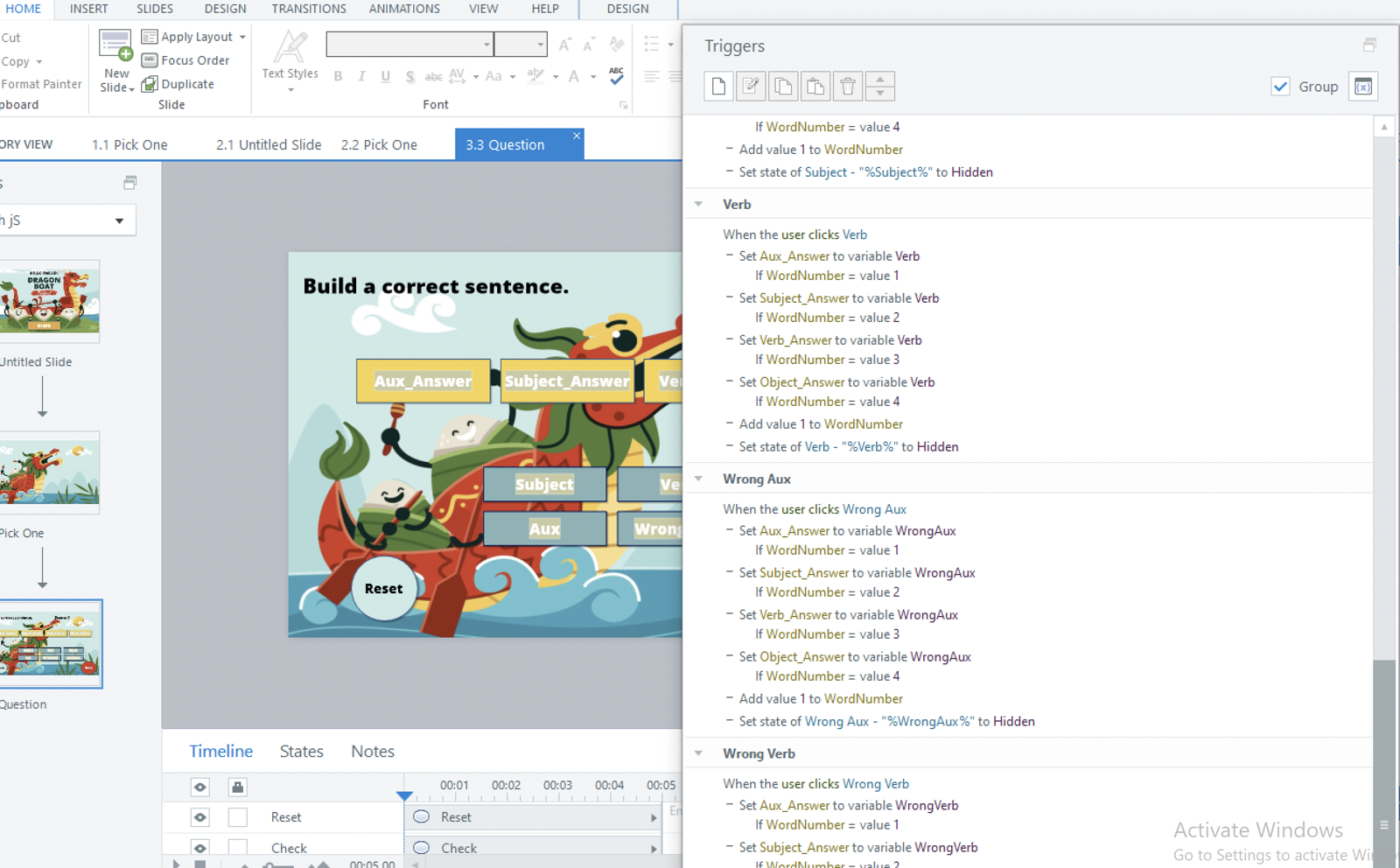Click the Focus Order button
The height and width of the screenshot is (868, 1400).
pos(185,60)
